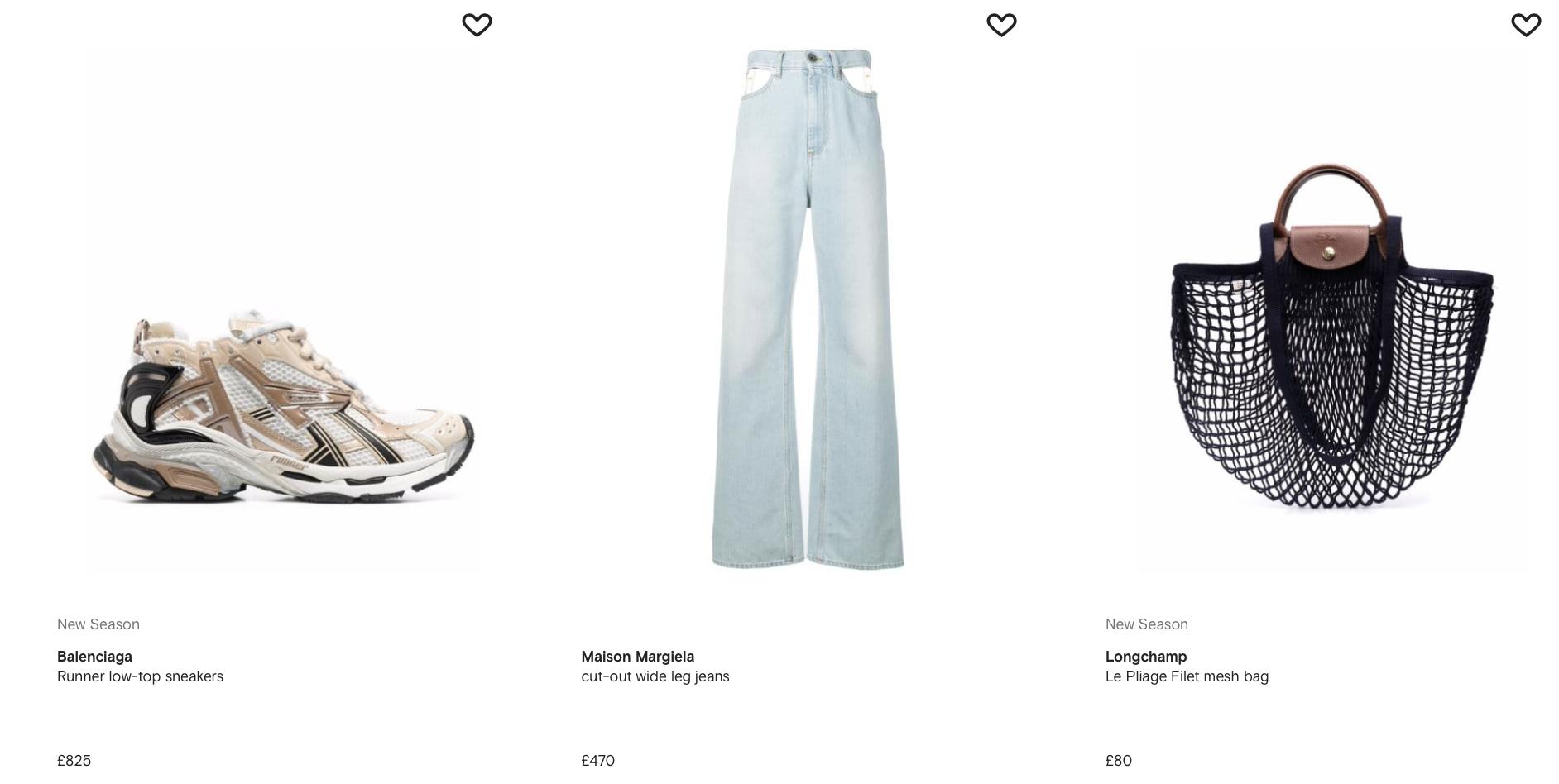Click New Season label above Balenciaga
1559x784 pixels.
(x=98, y=624)
